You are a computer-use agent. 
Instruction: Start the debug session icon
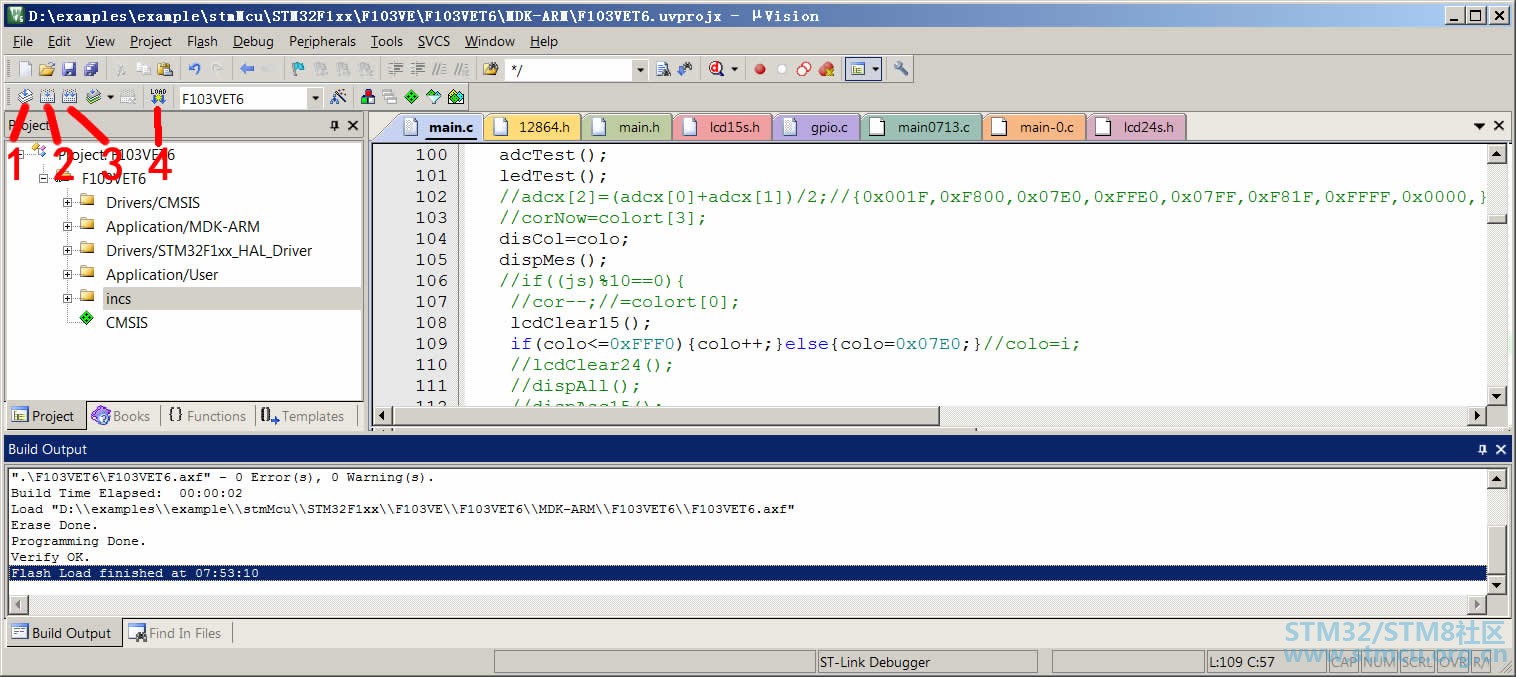pos(716,69)
